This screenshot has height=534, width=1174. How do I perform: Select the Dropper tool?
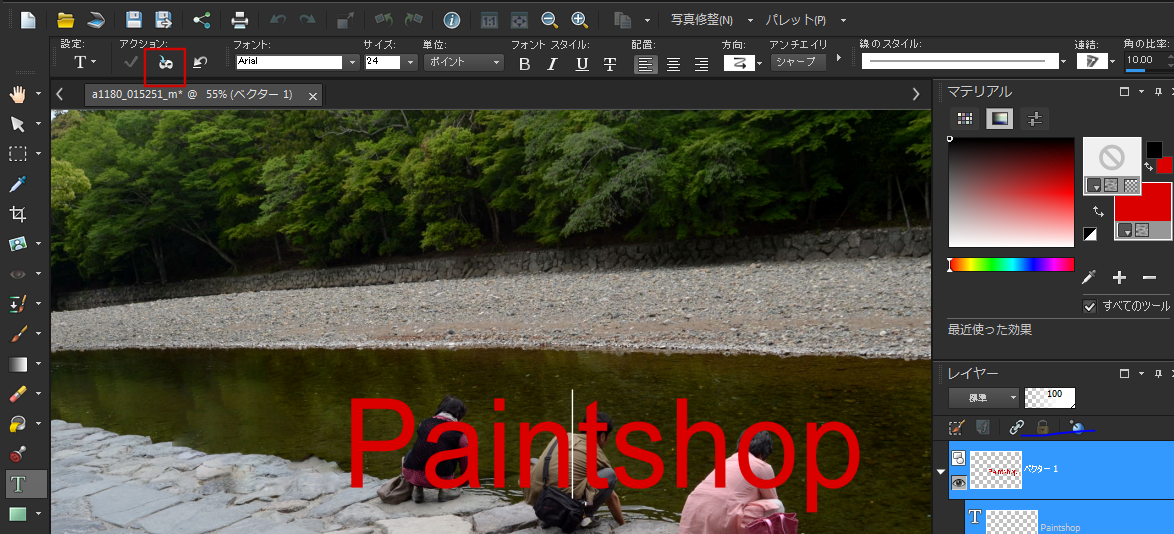click(x=17, y=183)
